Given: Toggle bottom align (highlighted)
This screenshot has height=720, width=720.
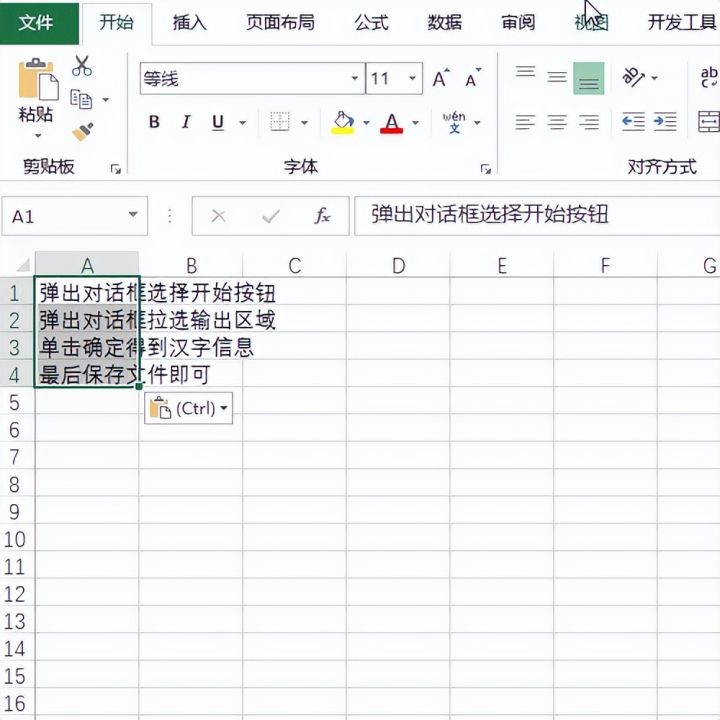Looking at the screenshot, I should click(589, 78).
